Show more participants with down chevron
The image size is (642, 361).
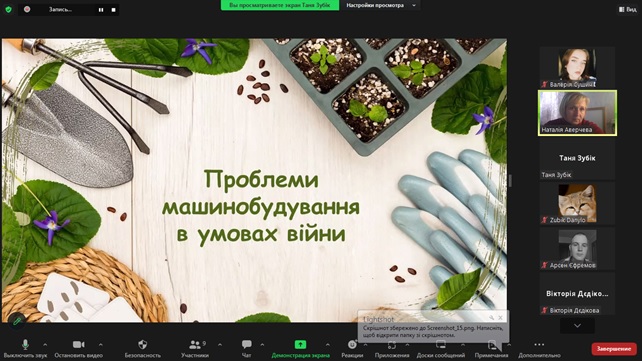tap(577, 326)
